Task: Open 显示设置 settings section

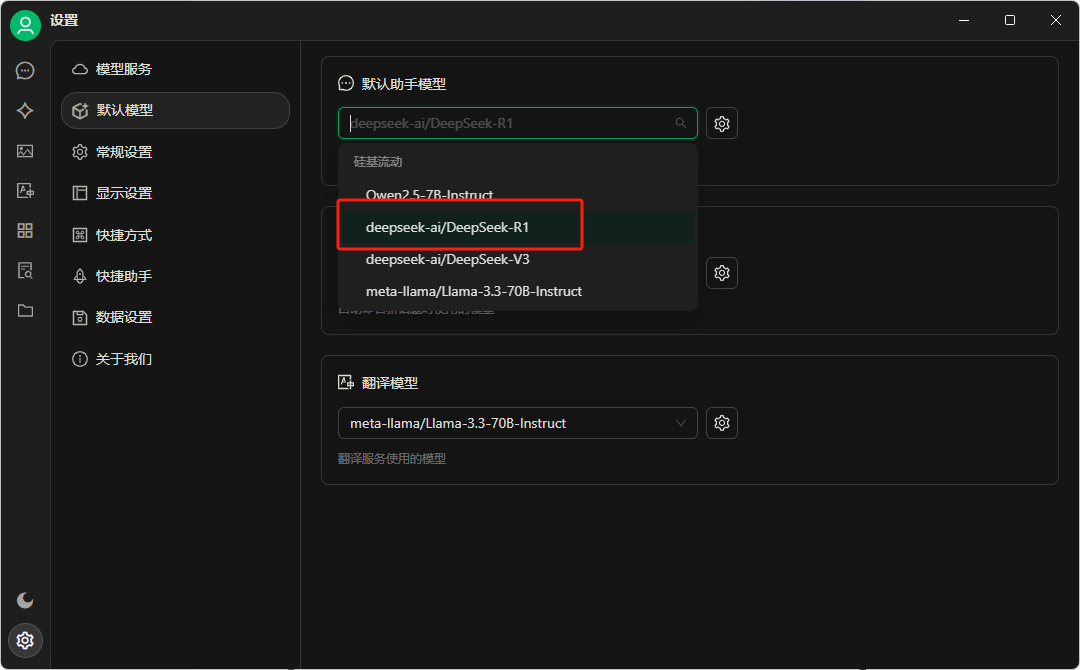Action: click(x=175, y=193)
